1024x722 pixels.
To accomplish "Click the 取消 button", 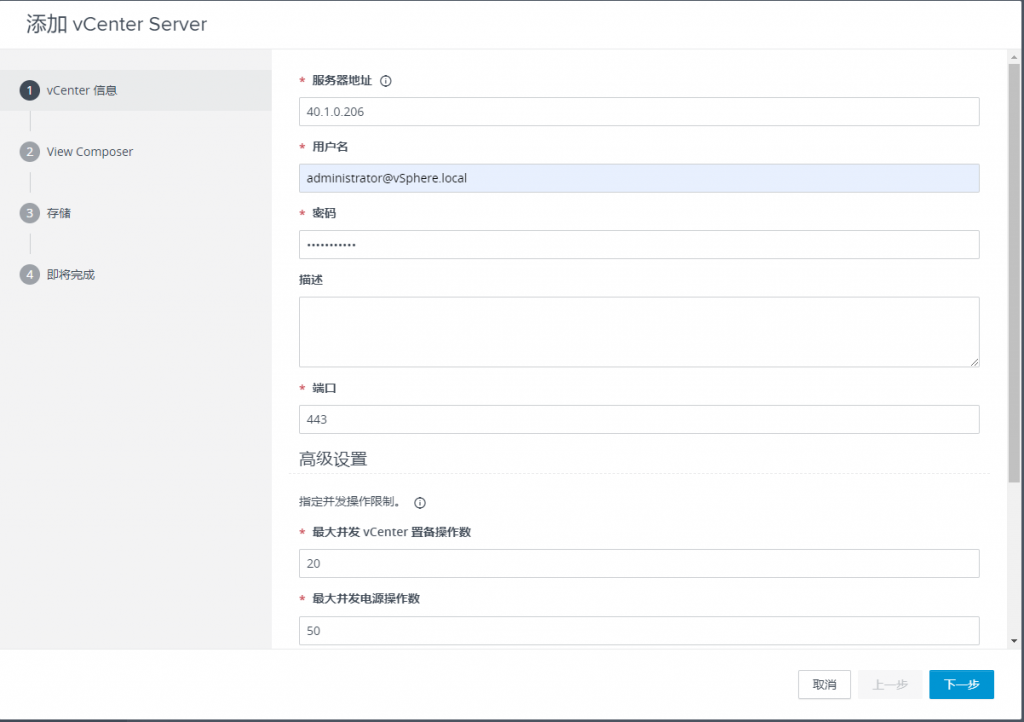I will point(824,684).
